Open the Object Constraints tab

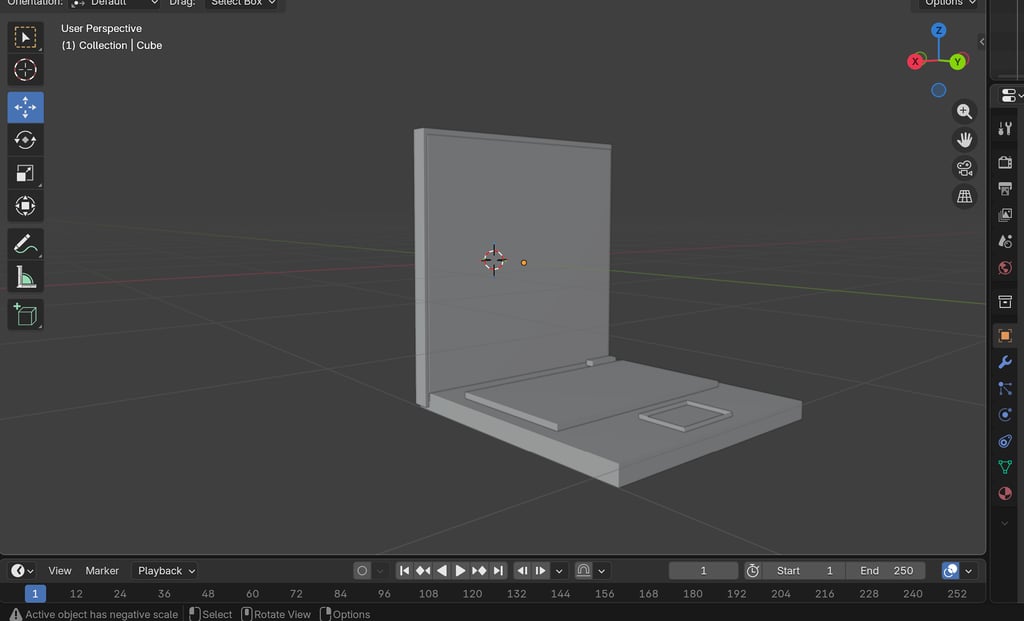pos(1005,441)
